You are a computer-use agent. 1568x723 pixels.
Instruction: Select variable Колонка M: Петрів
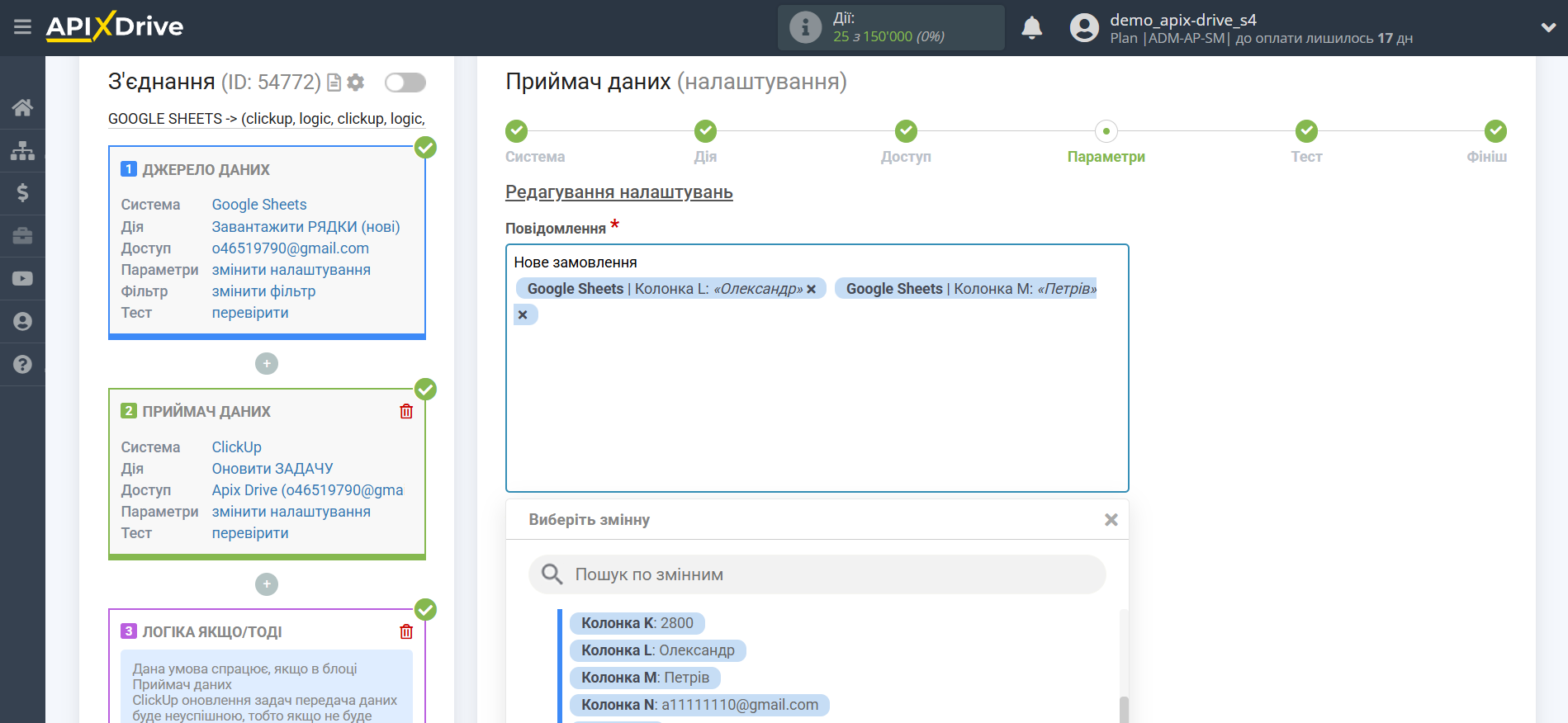(x=646, y=678)
